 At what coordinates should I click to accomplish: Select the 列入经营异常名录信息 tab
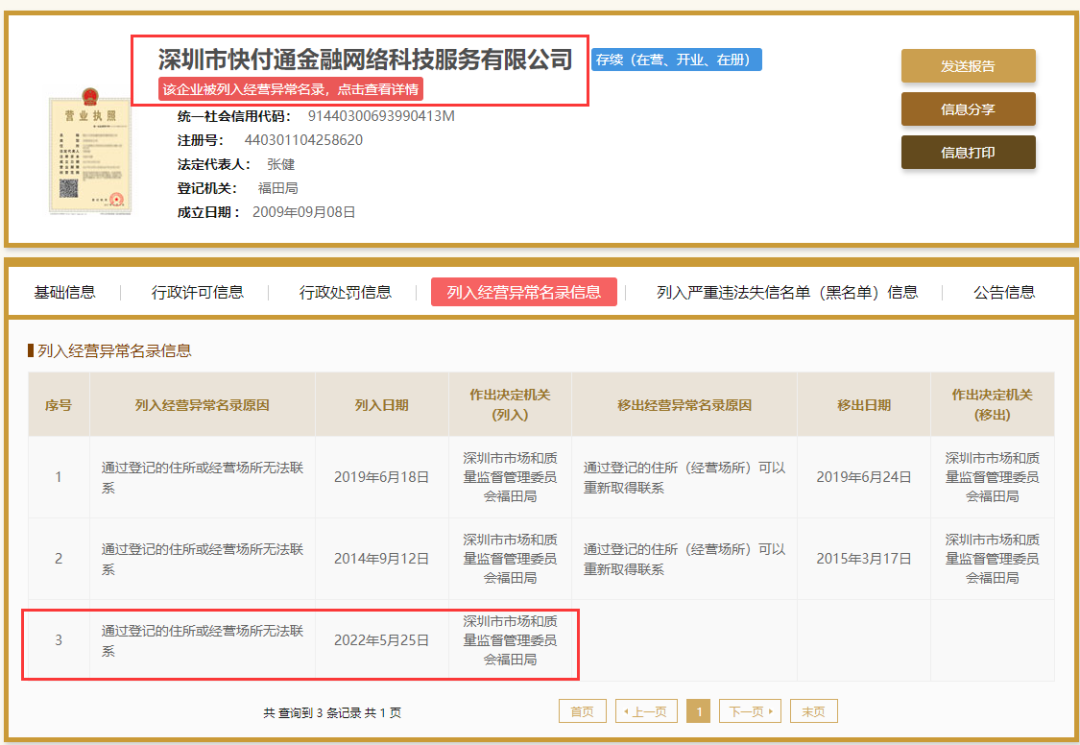tap(523, 292)
